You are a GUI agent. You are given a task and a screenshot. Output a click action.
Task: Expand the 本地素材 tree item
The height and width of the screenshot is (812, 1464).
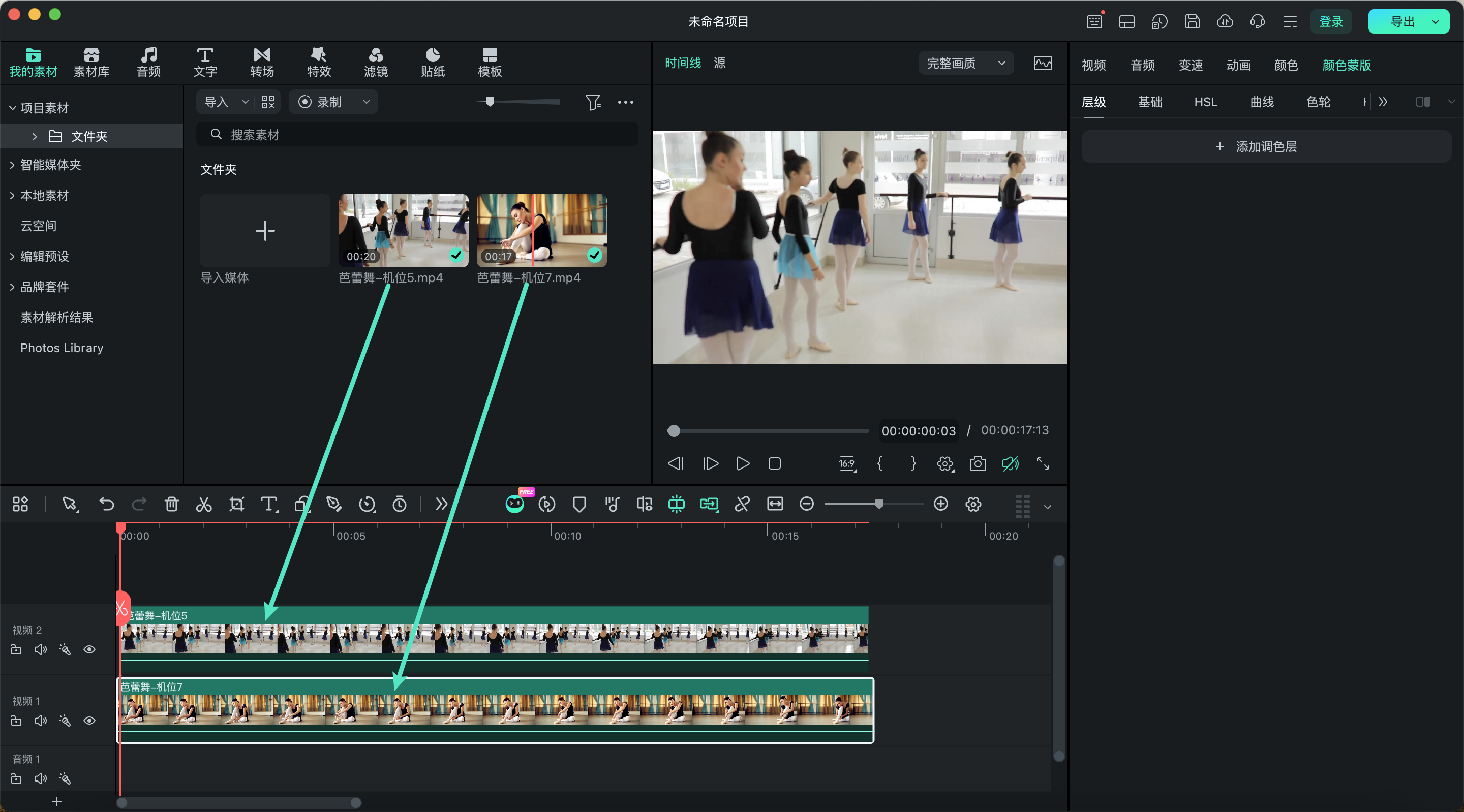(x=12, y=196)
